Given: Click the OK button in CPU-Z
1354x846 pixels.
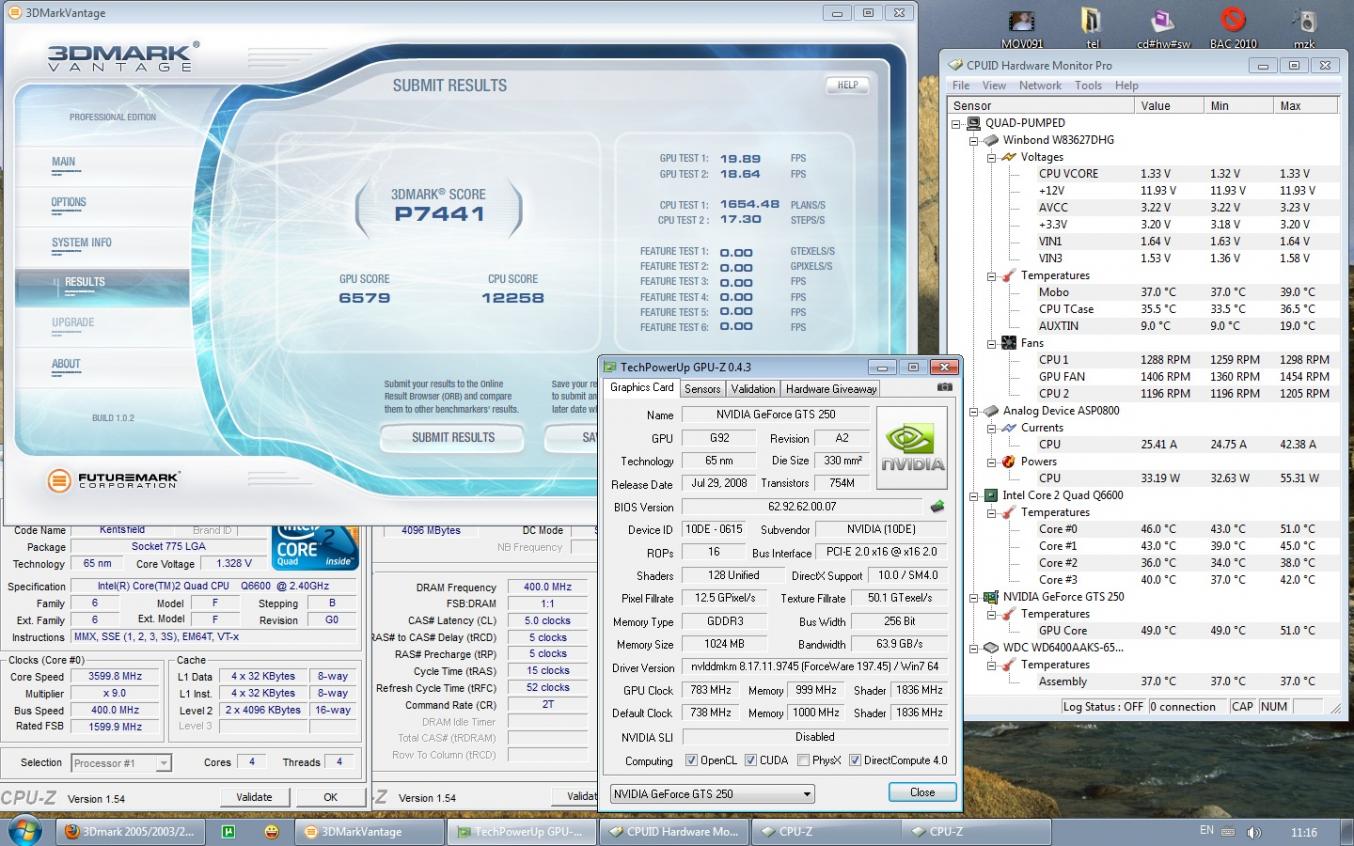Looking at the screenshot, I should 330,797.
